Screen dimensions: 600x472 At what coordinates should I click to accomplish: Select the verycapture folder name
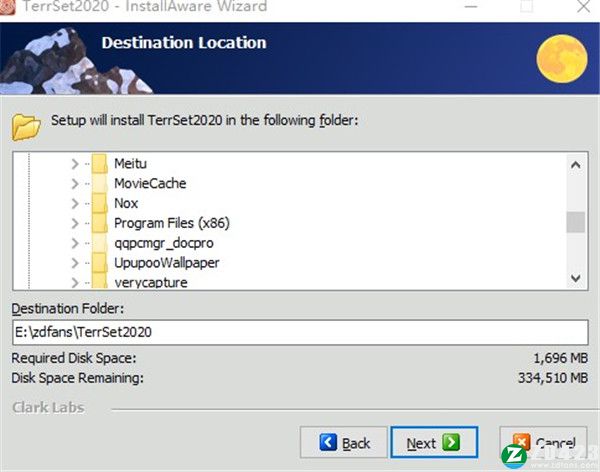tap(151, 283)
